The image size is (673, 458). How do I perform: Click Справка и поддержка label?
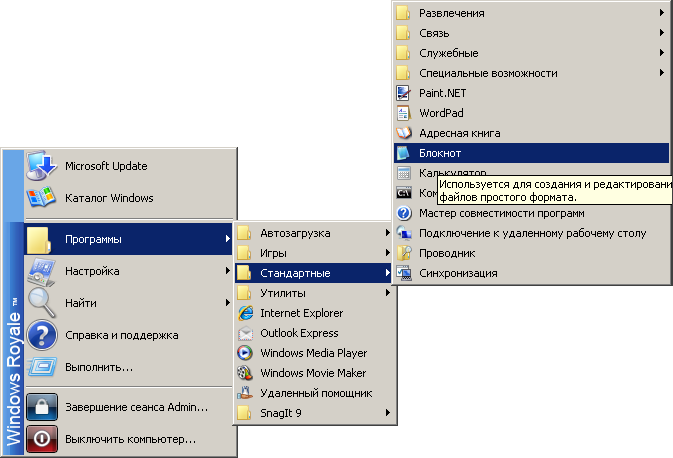click(x=121, y=335)
